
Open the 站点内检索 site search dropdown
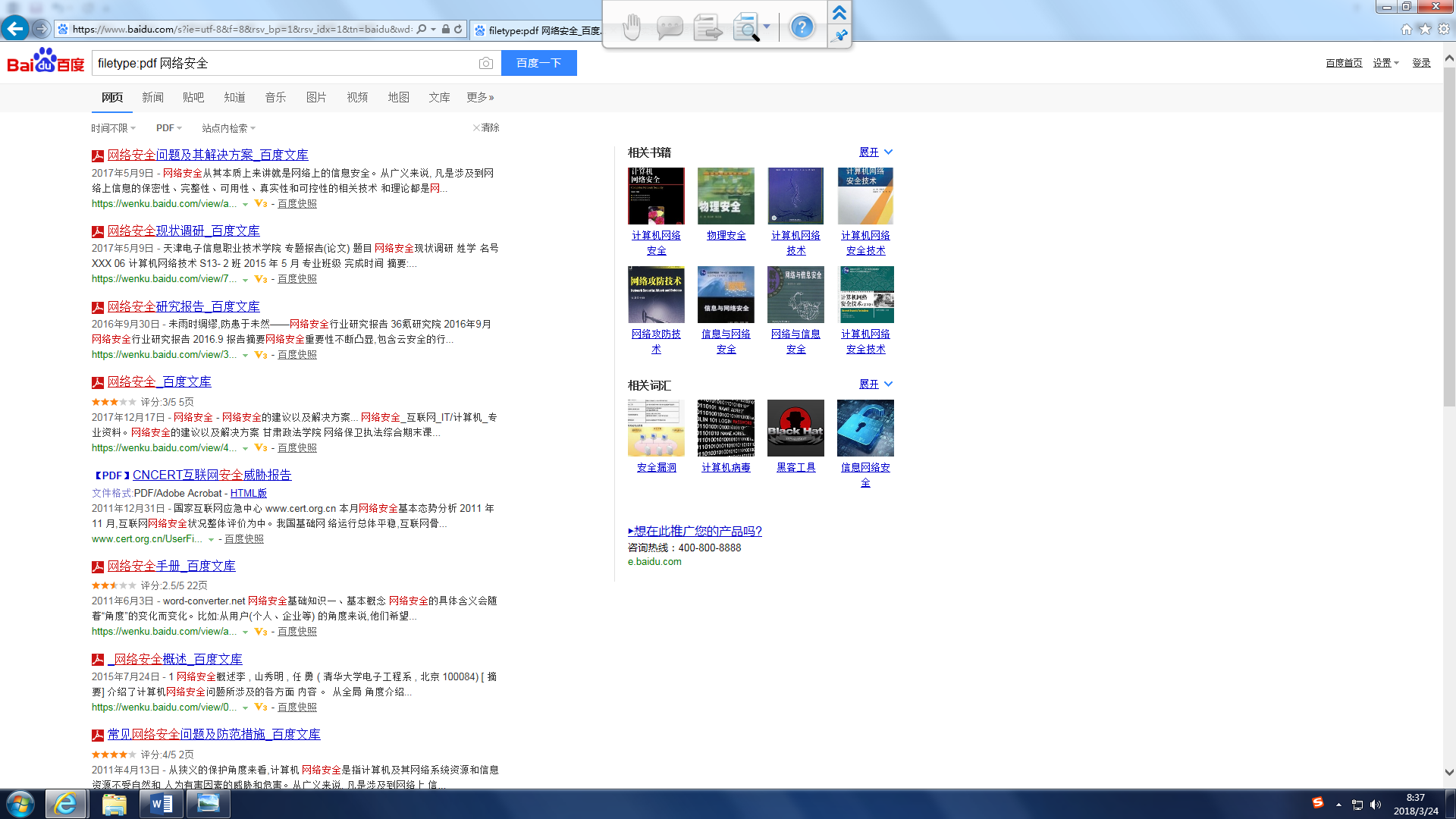pyautogui.click(x=229, y=128)
